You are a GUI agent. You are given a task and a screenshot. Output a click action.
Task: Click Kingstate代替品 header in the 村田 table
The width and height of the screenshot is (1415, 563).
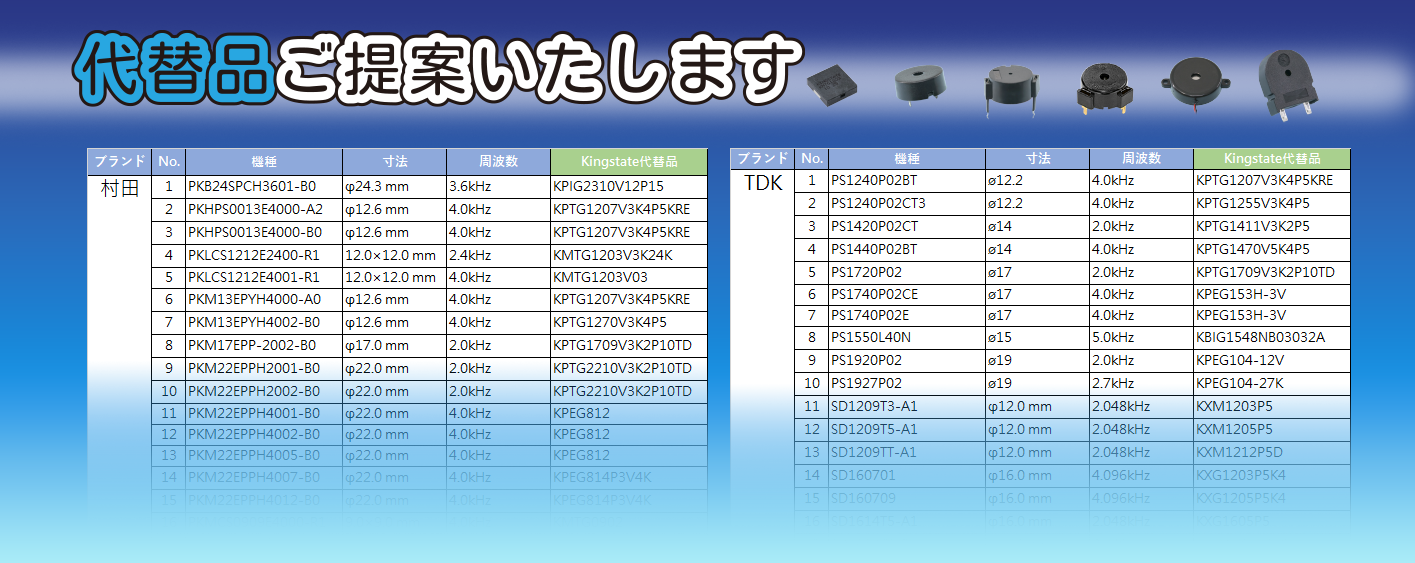(x=628, y=161)
